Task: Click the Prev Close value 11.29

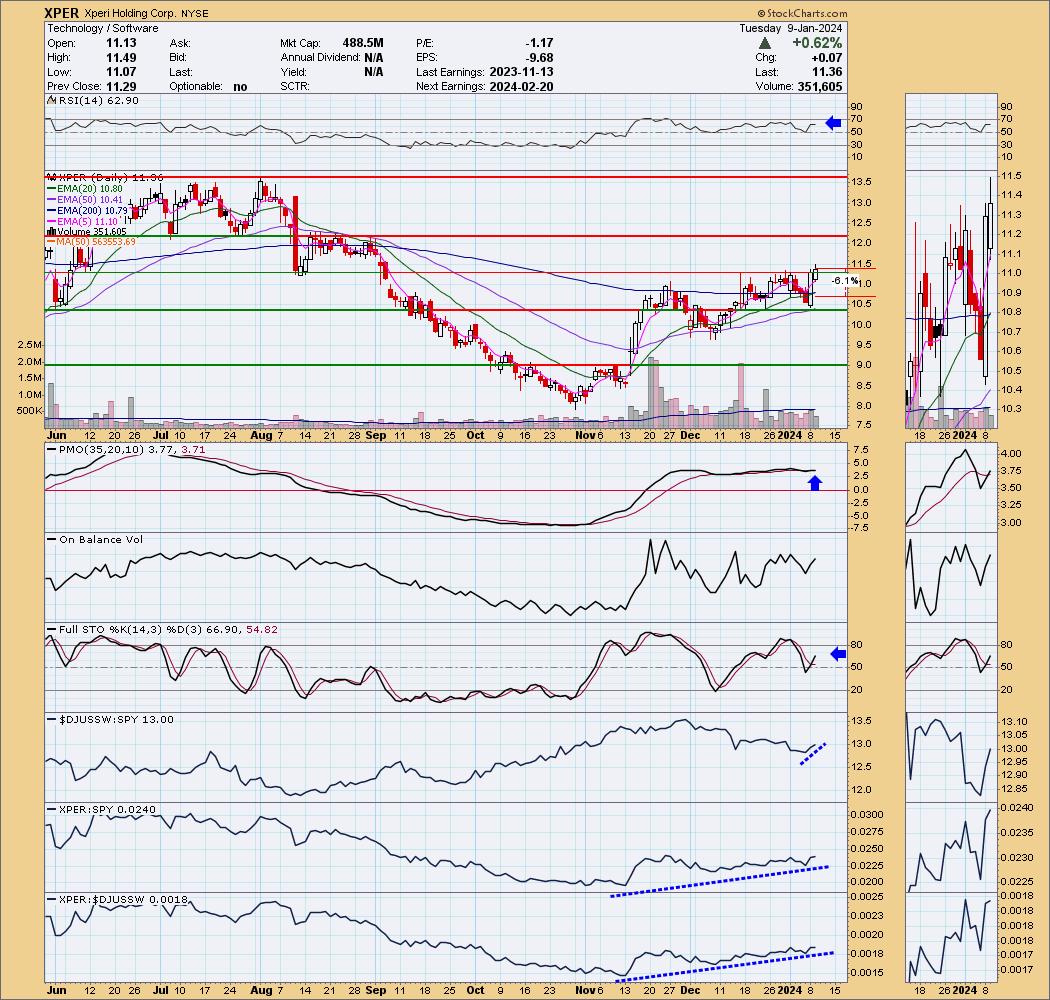Action: coord(121,86)
